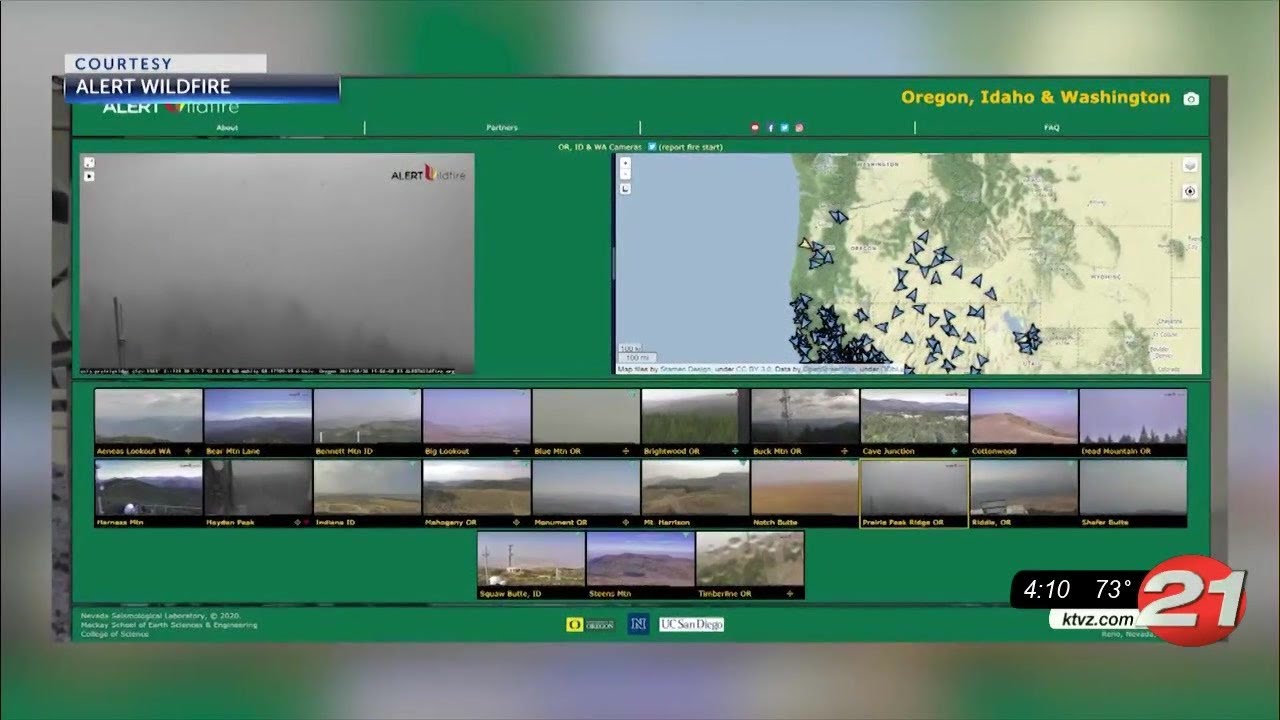Open the Partners navigation item

(x=502, y=128)
